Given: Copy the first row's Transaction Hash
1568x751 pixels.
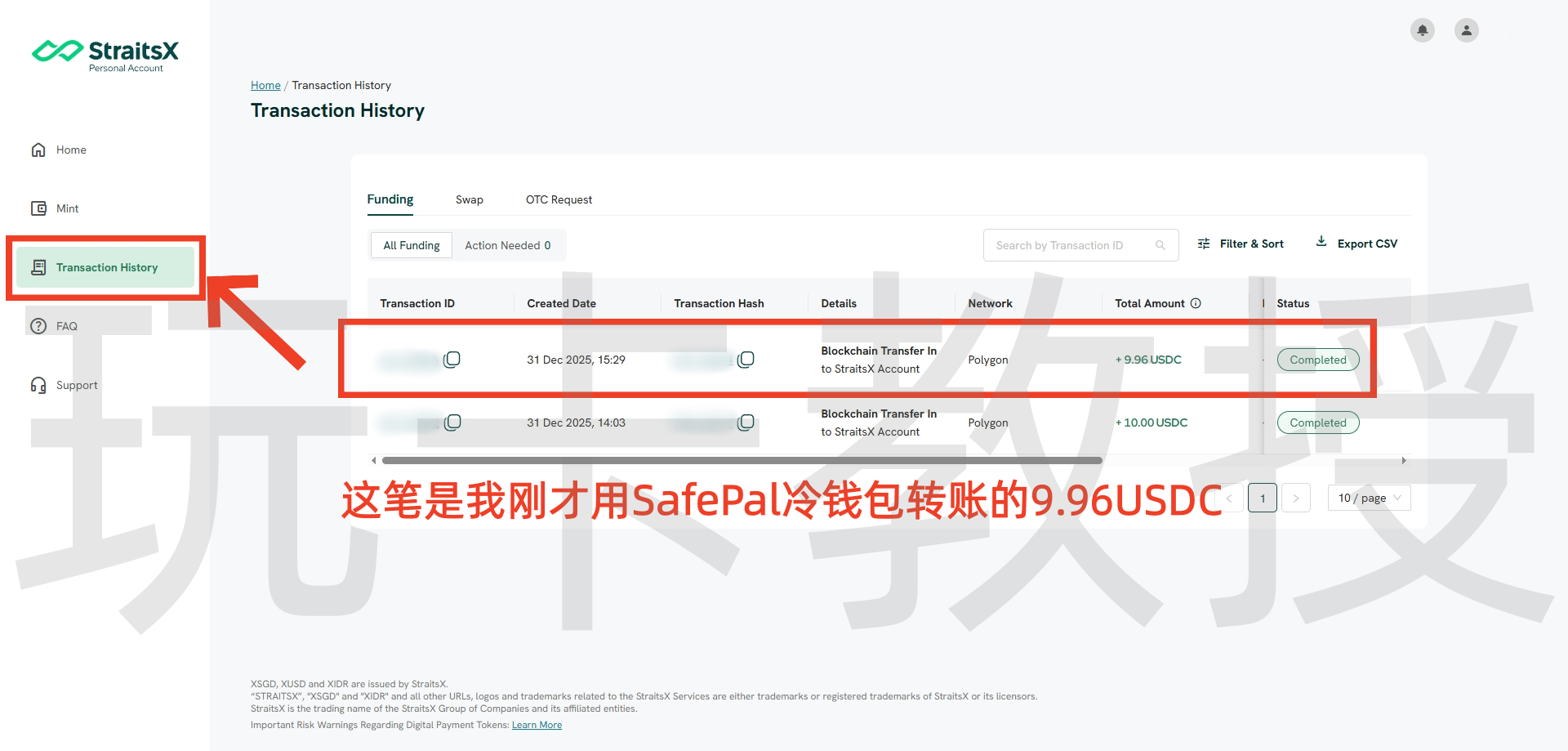Looking at the screenshot, I should (746, 360).
